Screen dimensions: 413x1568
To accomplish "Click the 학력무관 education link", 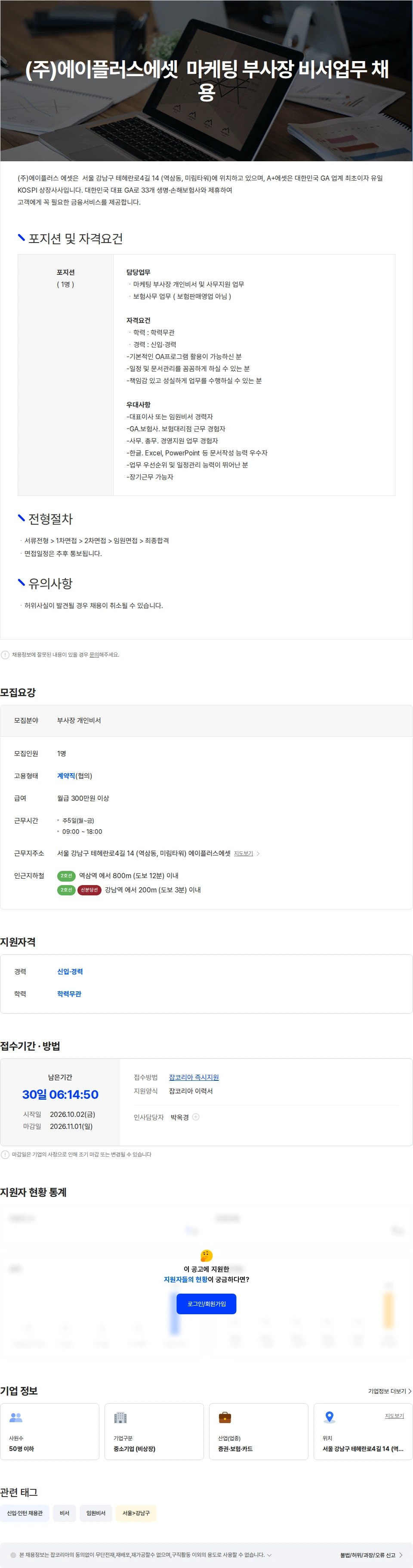I will (x=69, y=994).
